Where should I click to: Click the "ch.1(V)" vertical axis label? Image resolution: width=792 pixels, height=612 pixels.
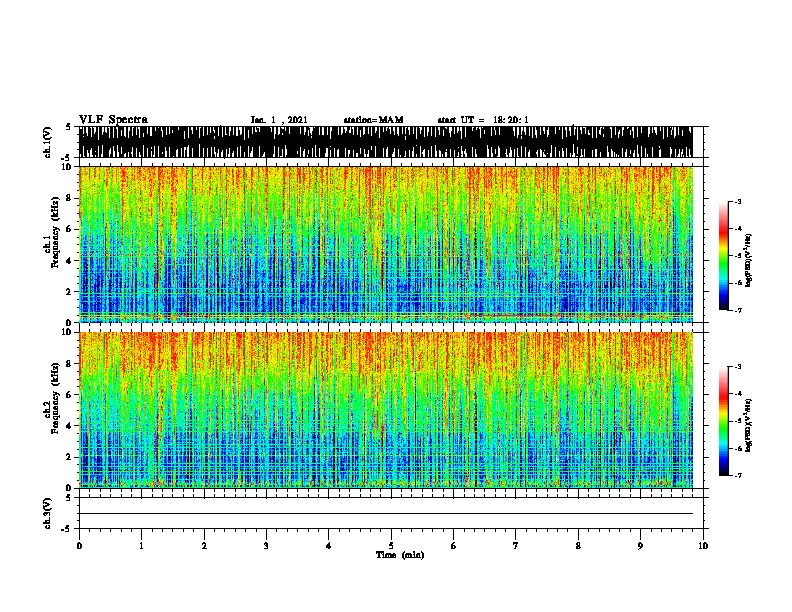(48, 142)
